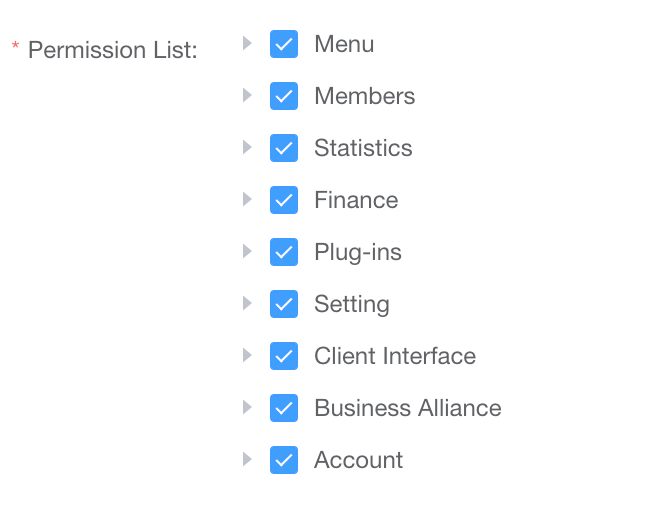Toggle the Statistics permission checkbox
Image resolution: width=662 pixels, height=518 pixels.
(x=284, y=148)
